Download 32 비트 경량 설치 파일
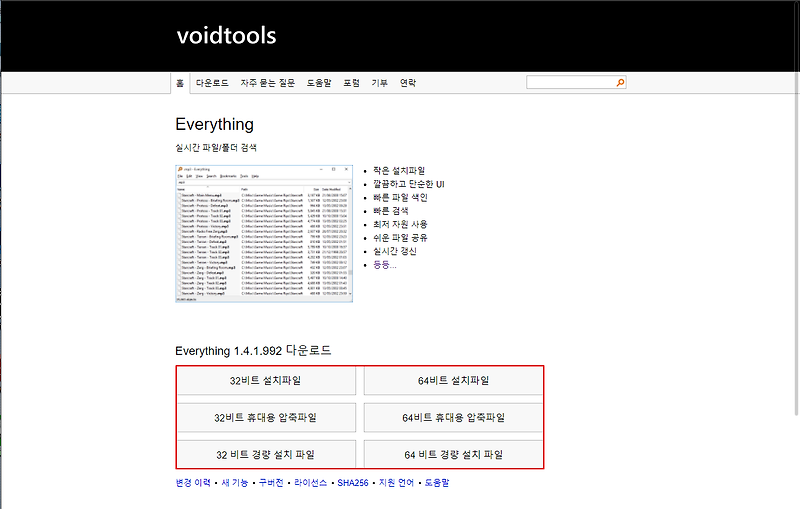The width and height of the screenshot is (800, 509). click(x=266, y=454)
